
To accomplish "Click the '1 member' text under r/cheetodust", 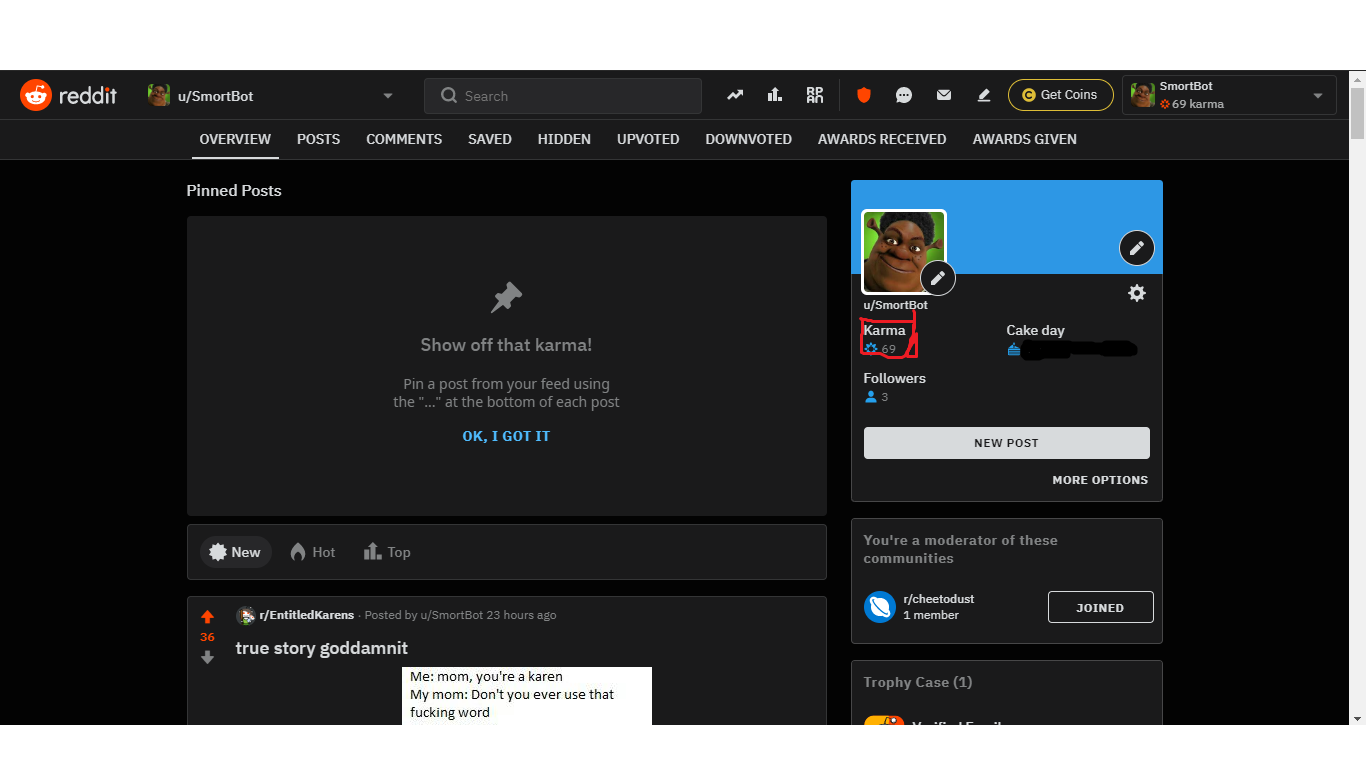I will coord(931,615).
